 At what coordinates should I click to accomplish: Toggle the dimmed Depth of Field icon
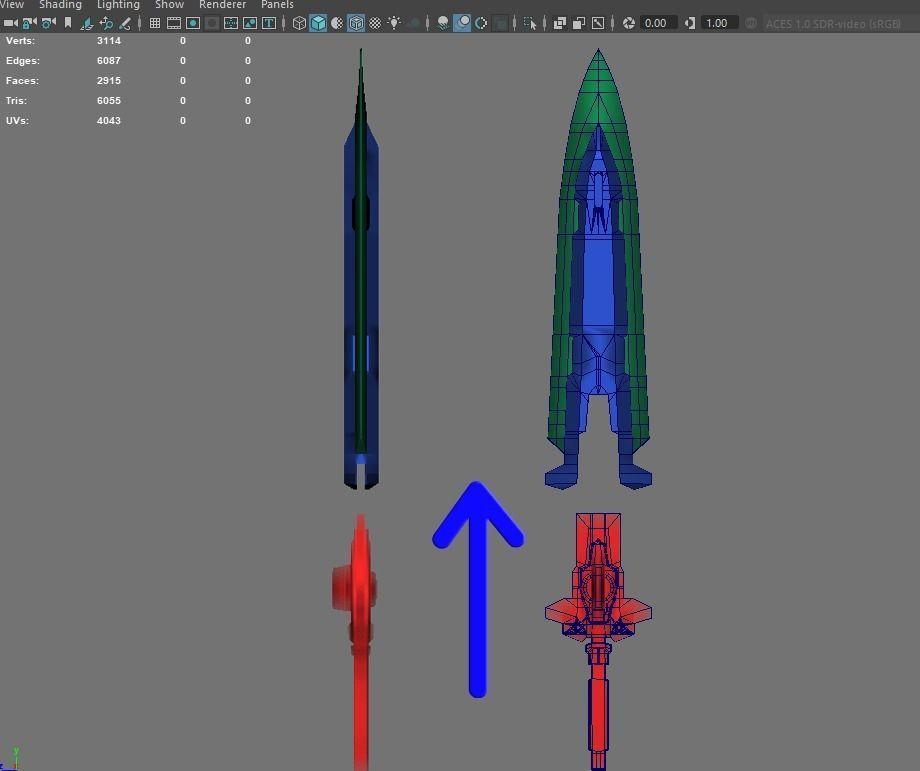pos(500,23)
